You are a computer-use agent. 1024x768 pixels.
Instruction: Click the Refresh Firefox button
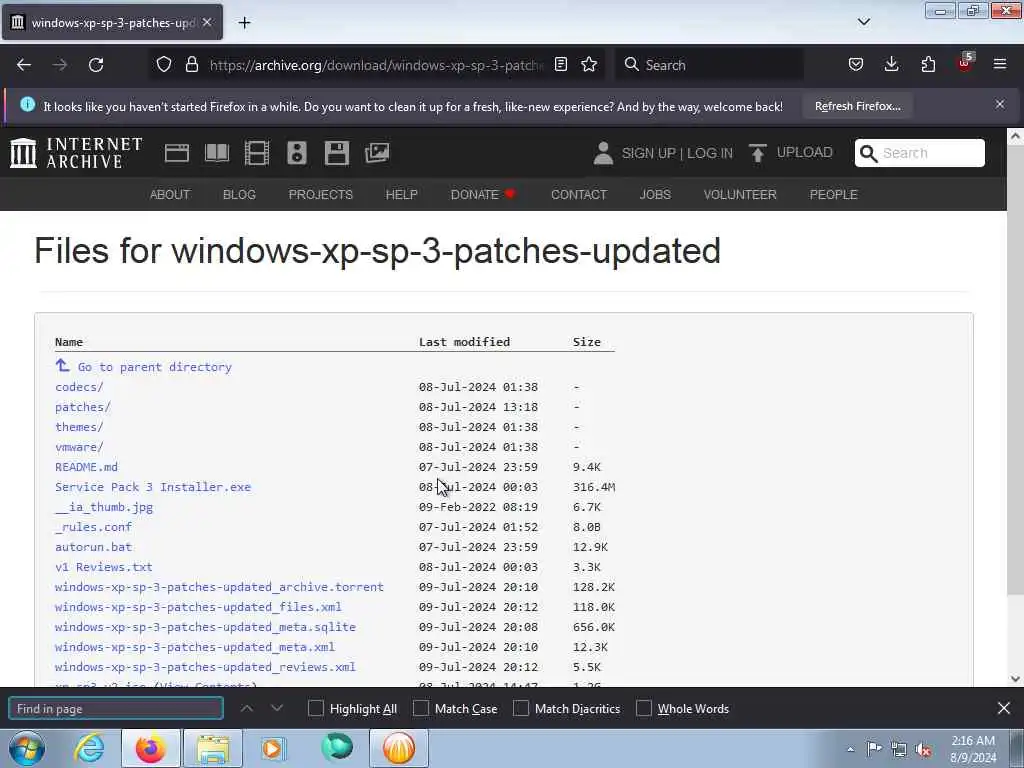pyautogui.click(x=857, y=106)
